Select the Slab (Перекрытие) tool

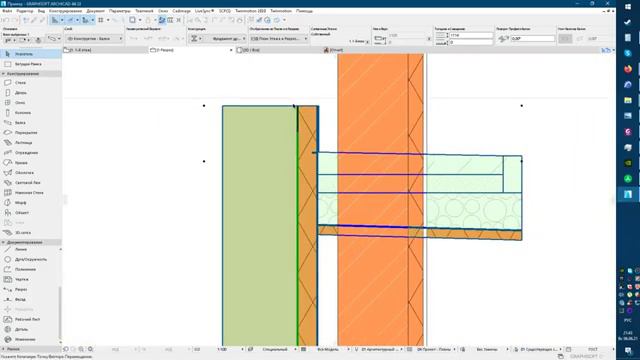click(31, 133)
